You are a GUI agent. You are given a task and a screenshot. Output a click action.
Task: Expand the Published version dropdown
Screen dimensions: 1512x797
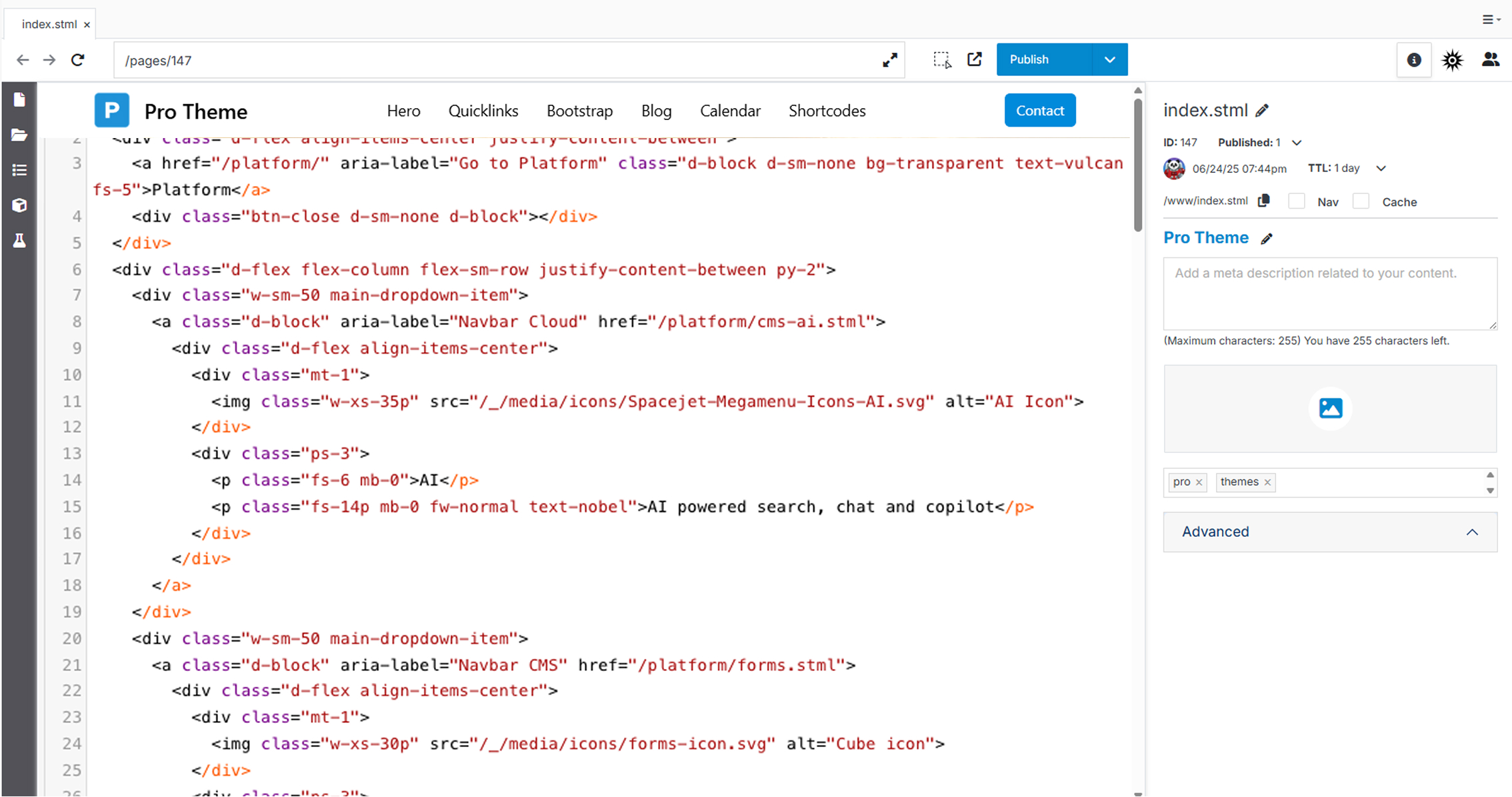click(x=1297, y=143)
